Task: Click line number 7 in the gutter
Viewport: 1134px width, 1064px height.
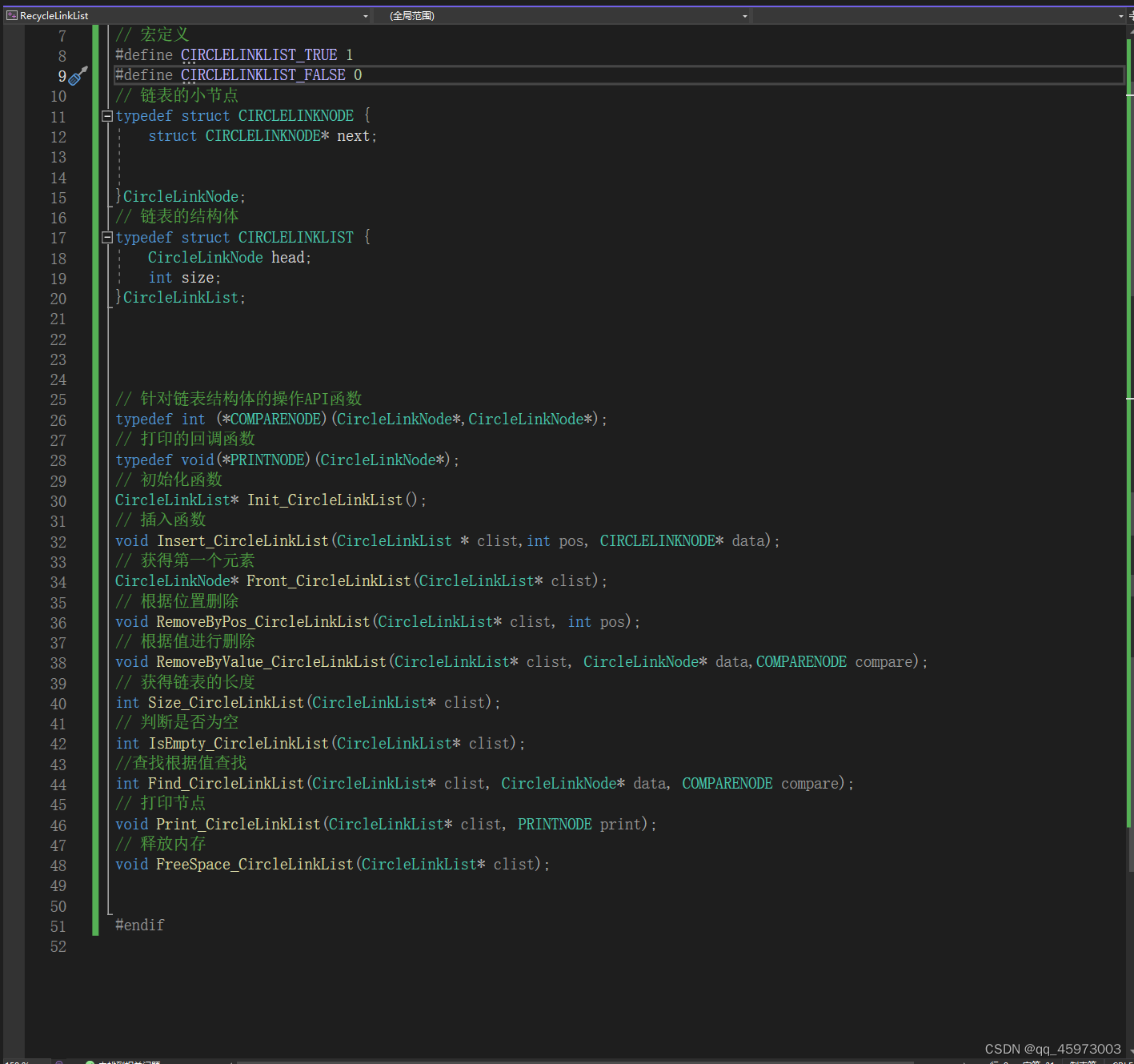Action: (x=62, y=36)
